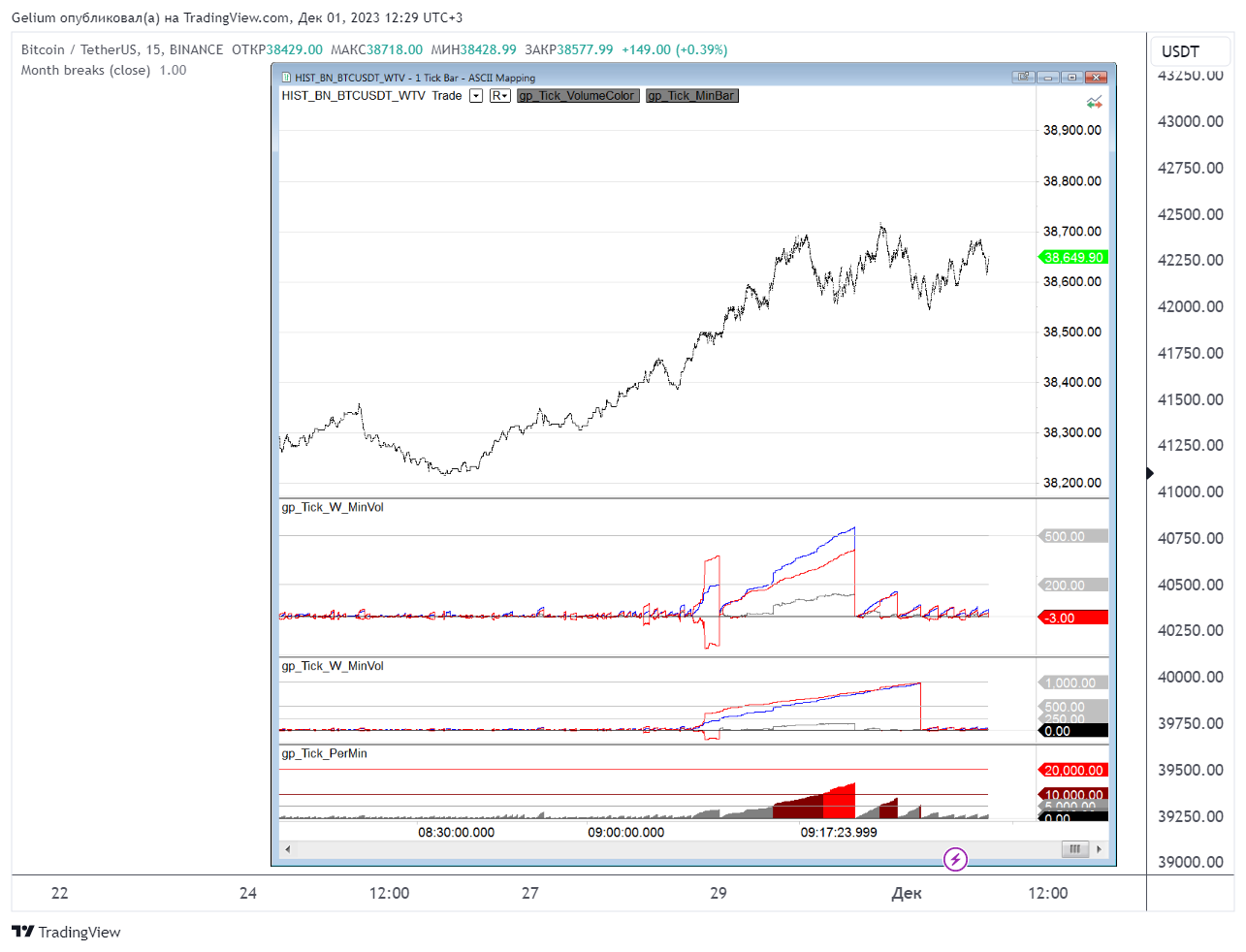Viewport: 1246px width, 952px height.
Task: Click the 38,200.00 price label
Action: [x=1072, y=483]
